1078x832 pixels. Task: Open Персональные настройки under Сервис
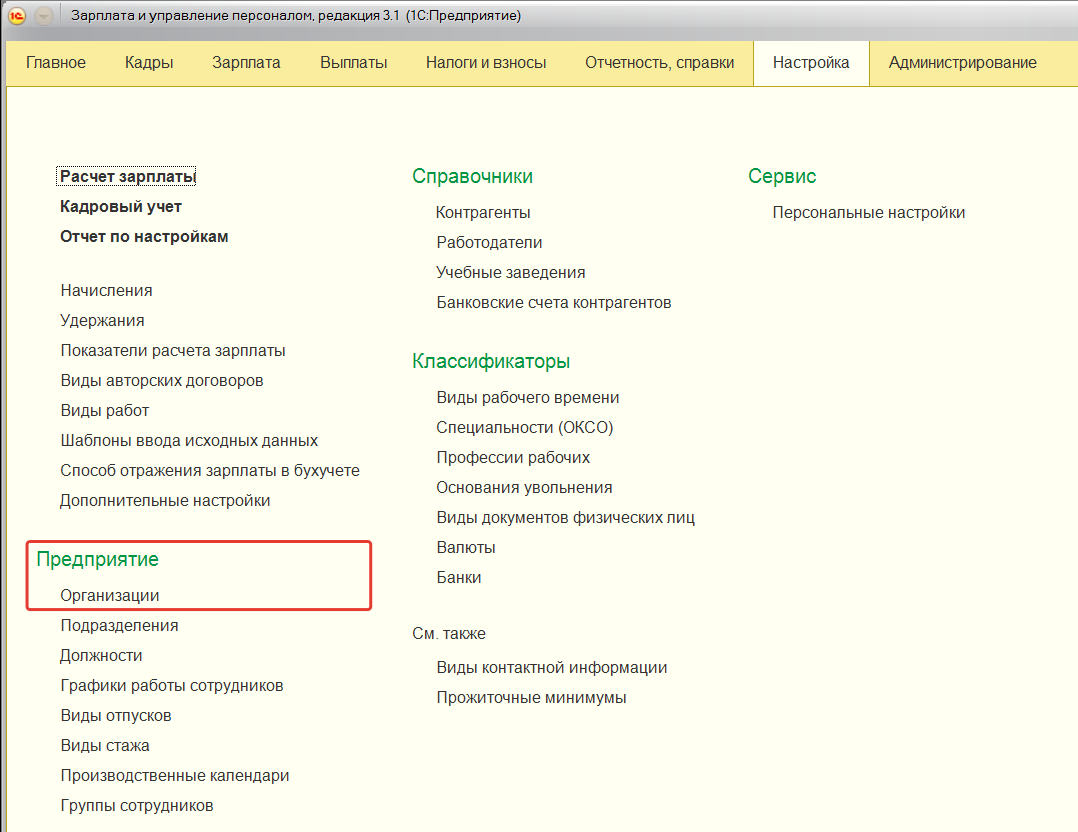(869, 212)
